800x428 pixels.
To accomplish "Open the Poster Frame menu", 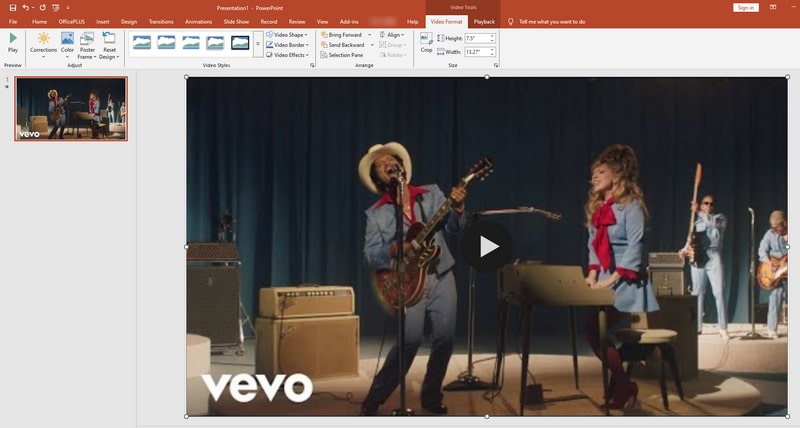I will point(87,46).
